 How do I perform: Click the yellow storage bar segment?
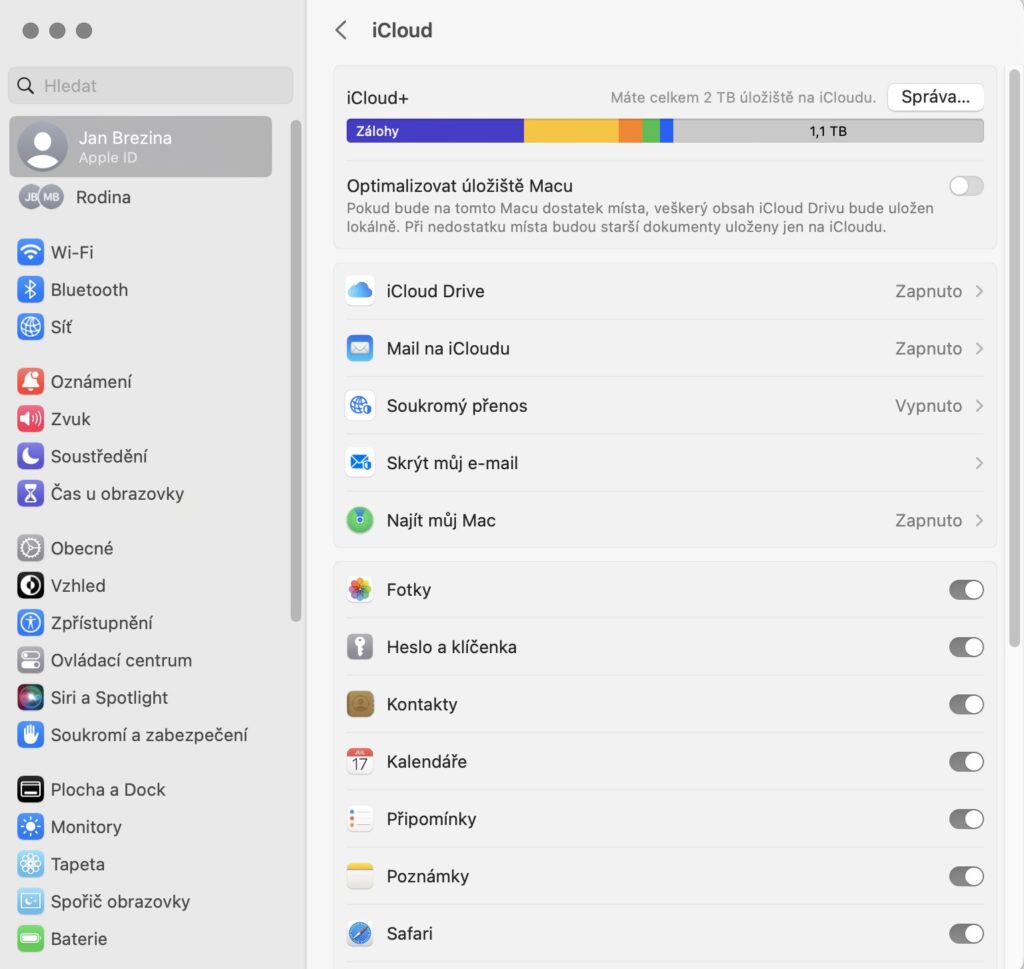click(x=571, y=131)
